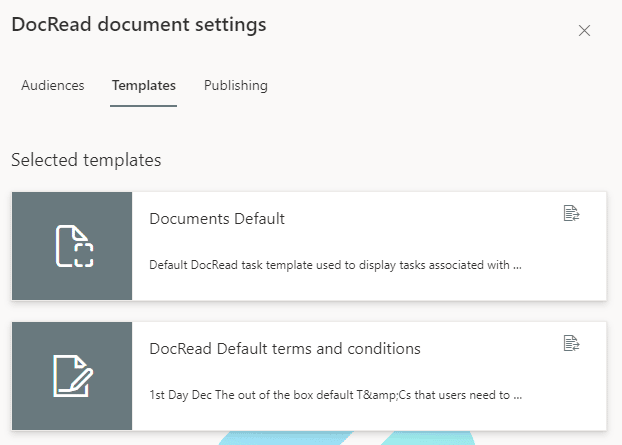This screenshot has height=445, width=622.
Task: Close the DocRead document settings panel
Action: point(584,31)
